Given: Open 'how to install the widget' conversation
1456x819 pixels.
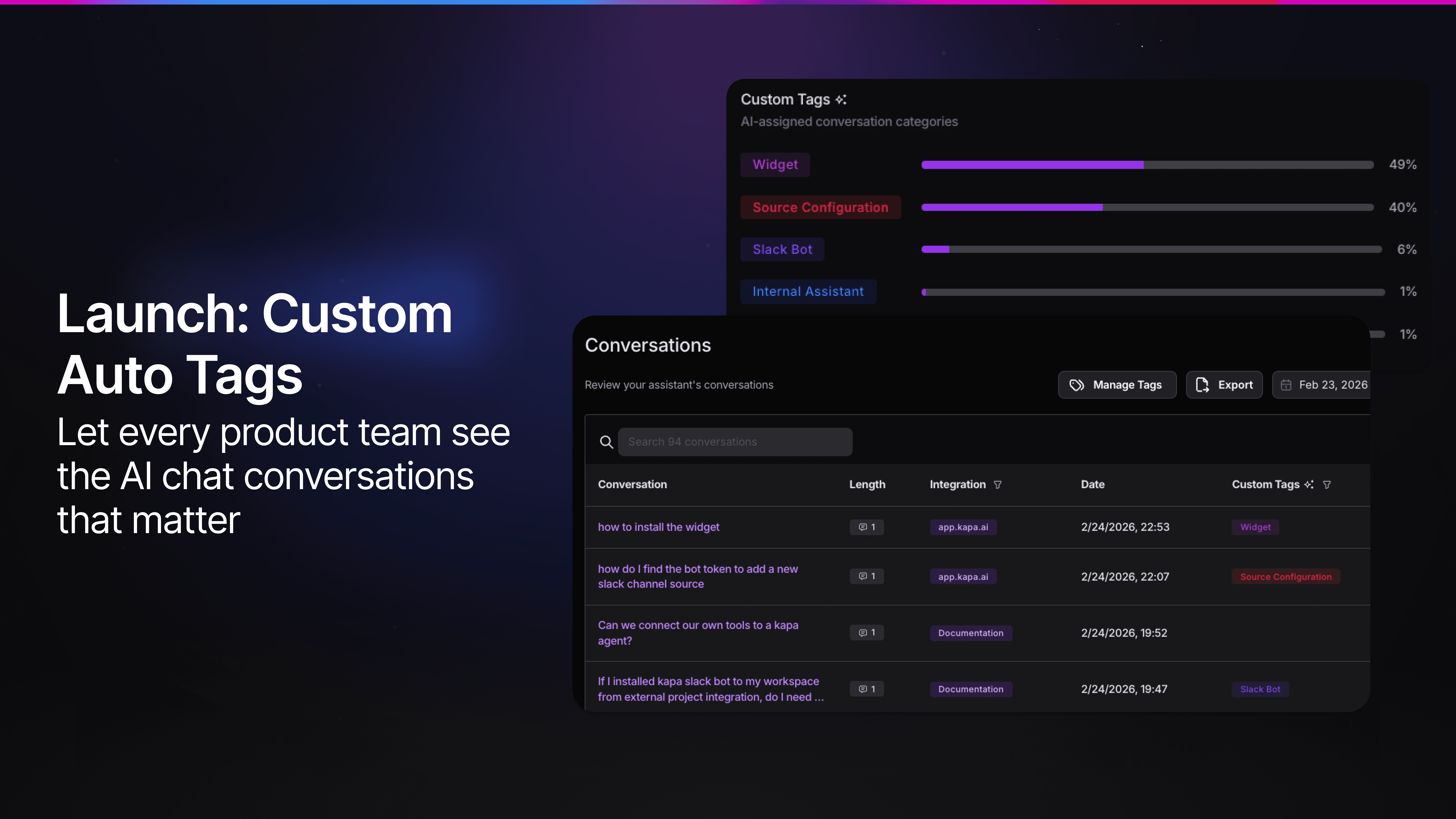Looking at the screenshot, I should [658, 527].
